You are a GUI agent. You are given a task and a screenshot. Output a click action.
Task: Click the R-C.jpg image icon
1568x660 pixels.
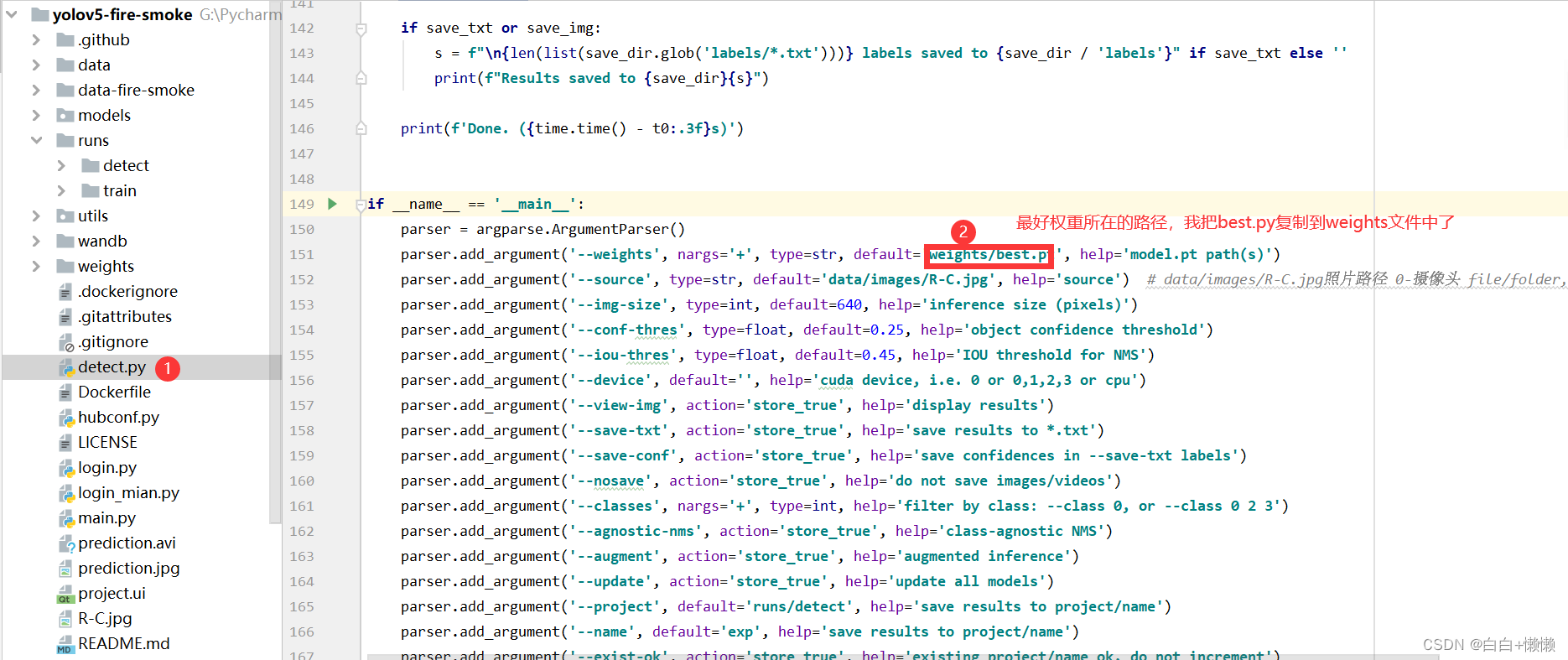[65, 619]
